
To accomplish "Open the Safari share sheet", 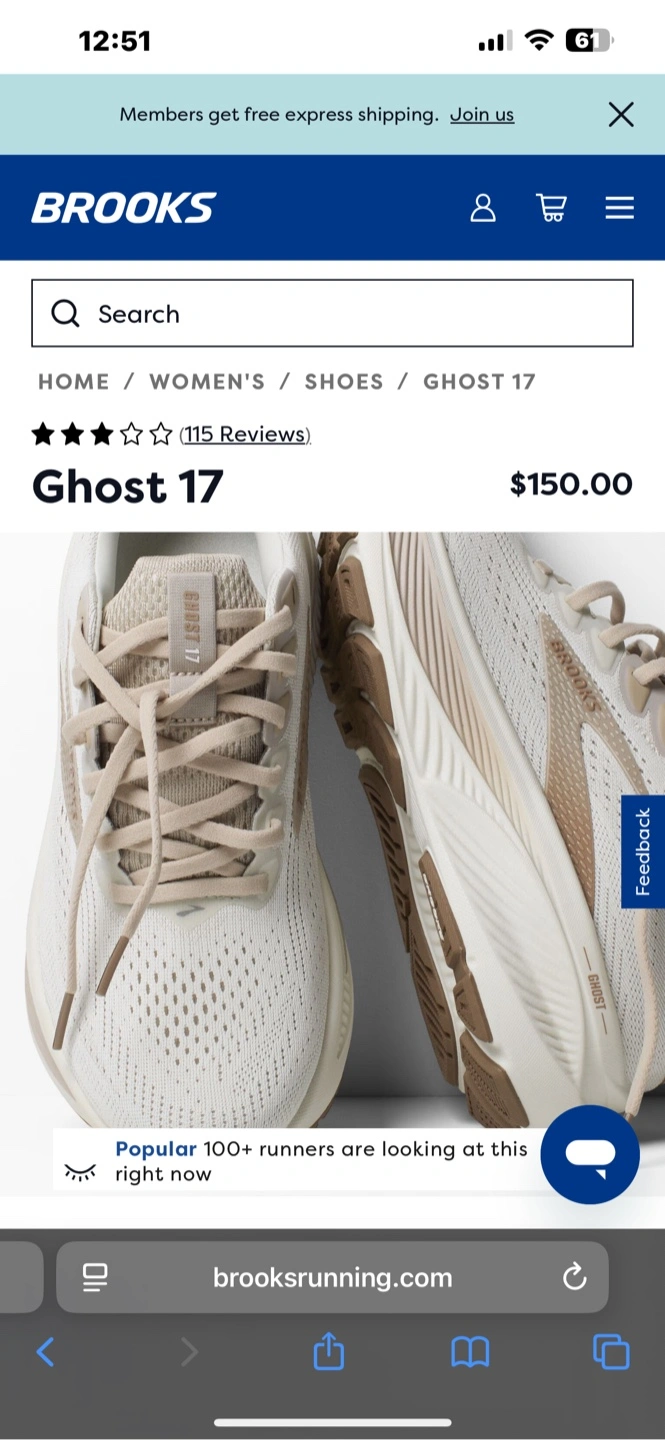I will (x=329, y=1352).
